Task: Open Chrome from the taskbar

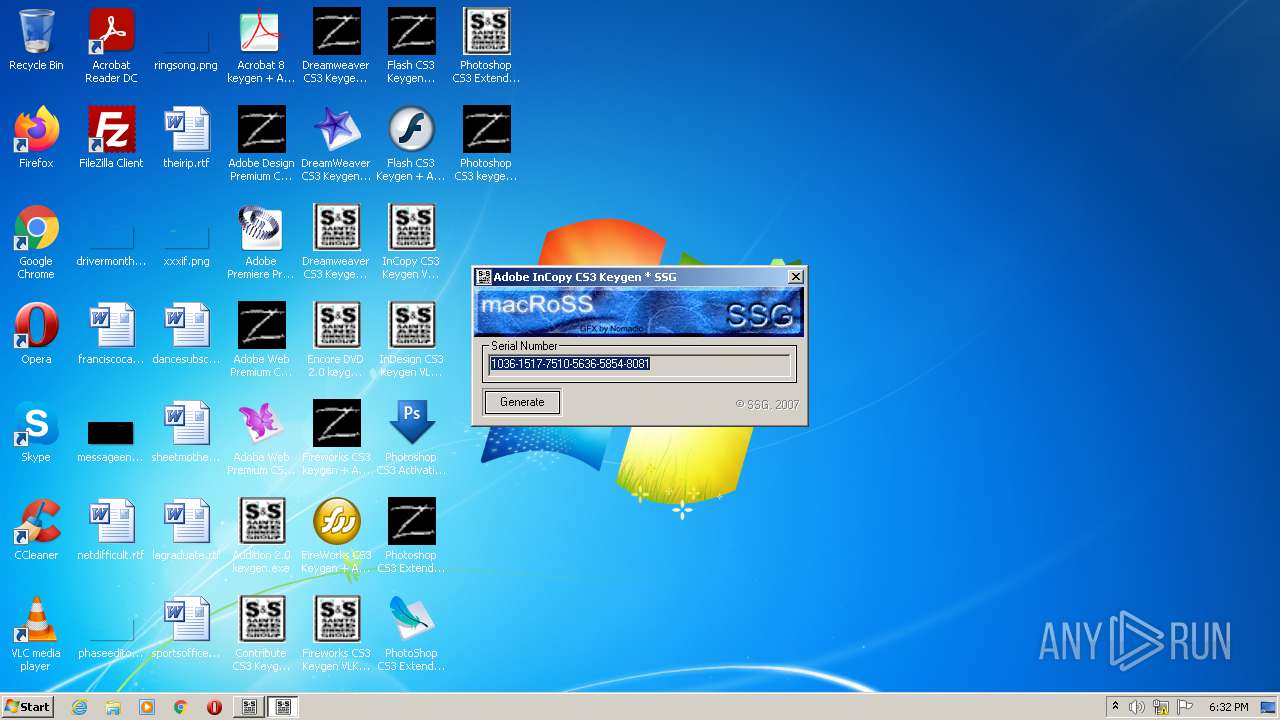Action: (x=181, y=707)
